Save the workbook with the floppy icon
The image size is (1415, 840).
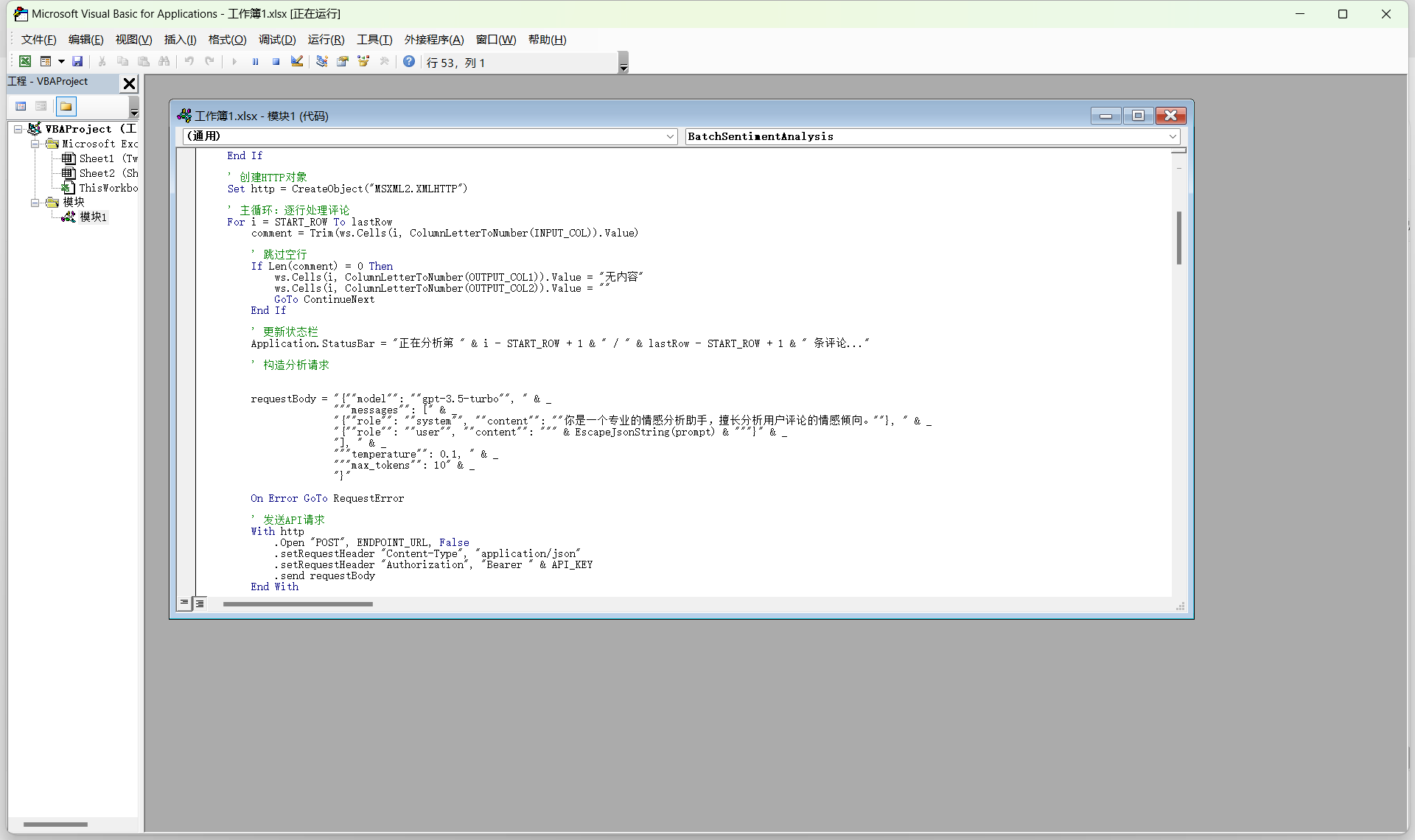pos(77,62)
